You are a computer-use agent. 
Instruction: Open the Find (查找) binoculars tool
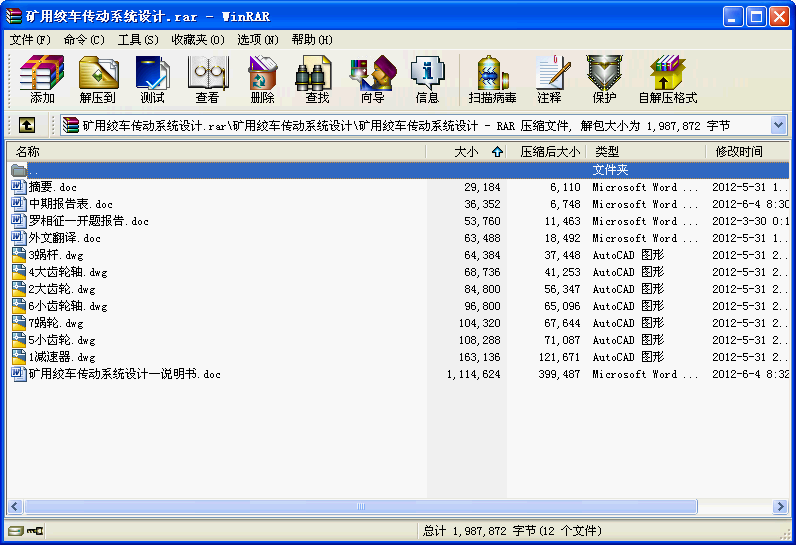pos(317,80)
